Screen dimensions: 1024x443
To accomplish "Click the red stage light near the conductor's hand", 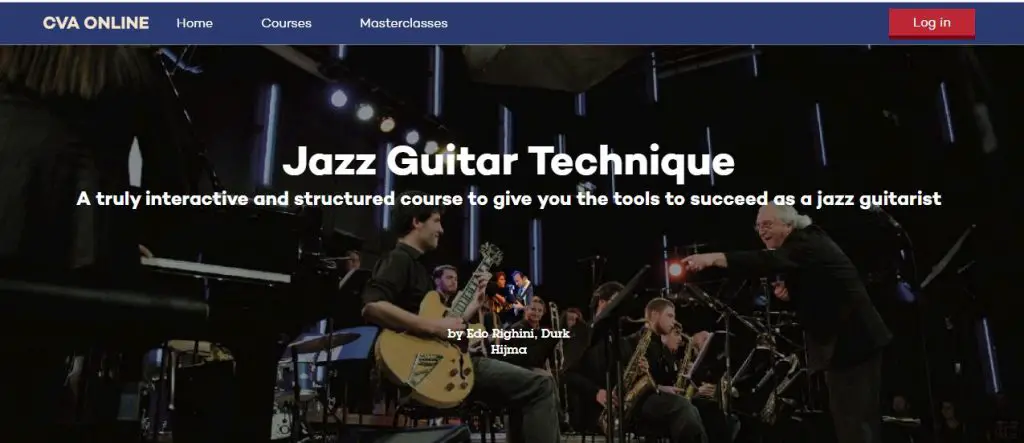I will tap(675, 269).
